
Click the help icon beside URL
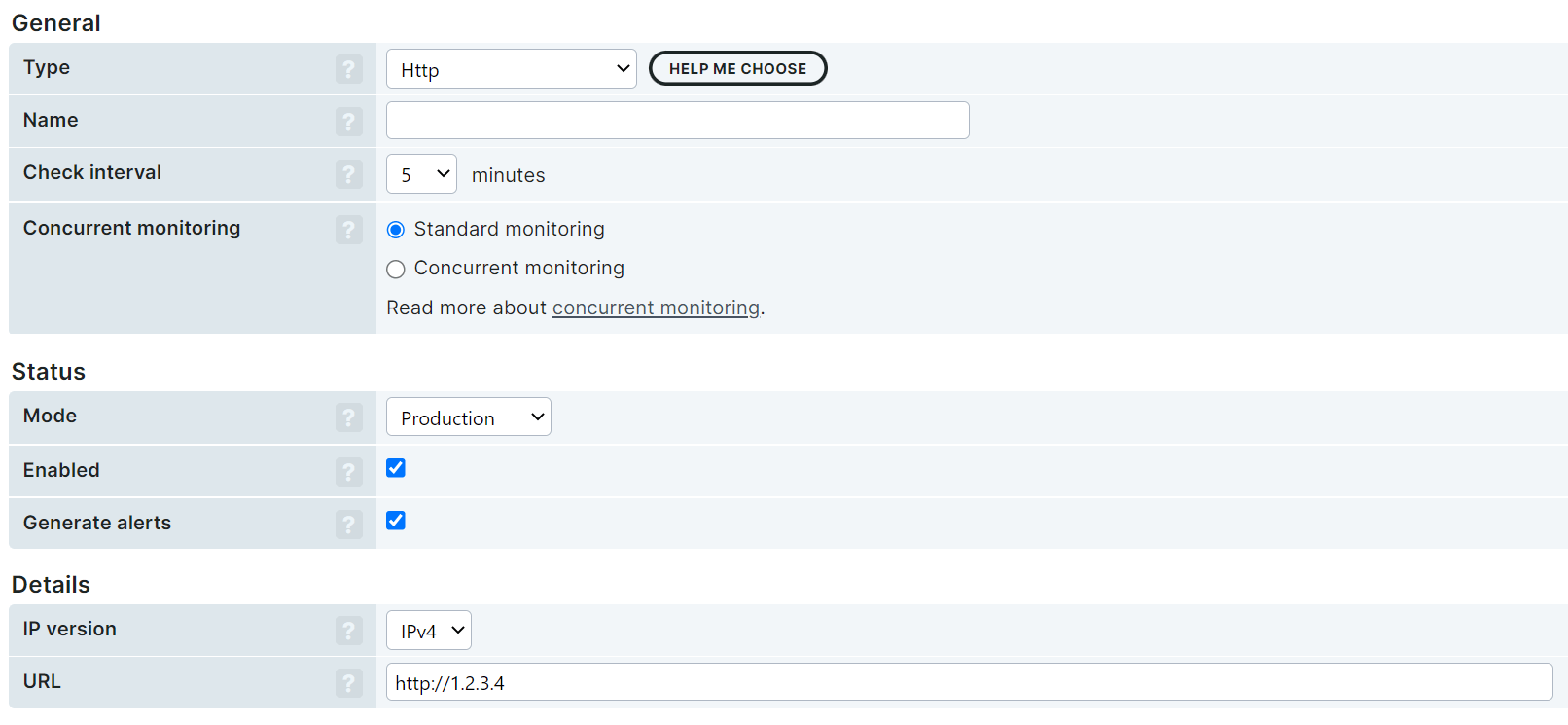click(x=348, y=683)
